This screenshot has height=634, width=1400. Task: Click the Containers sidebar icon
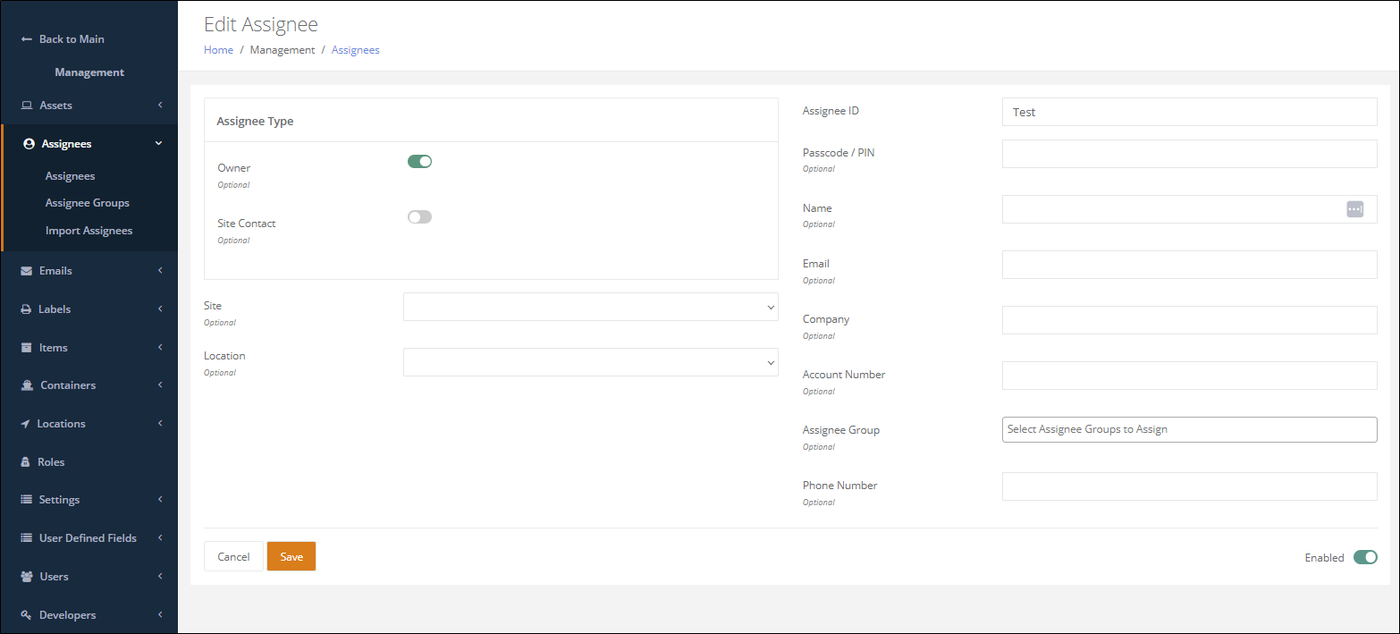(27, 386)
